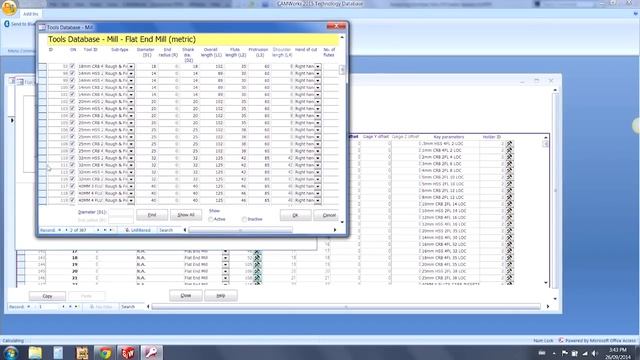
Task: Toggle ON checkbox for 18mm CRB first row
Action: [x=72, y=66]
